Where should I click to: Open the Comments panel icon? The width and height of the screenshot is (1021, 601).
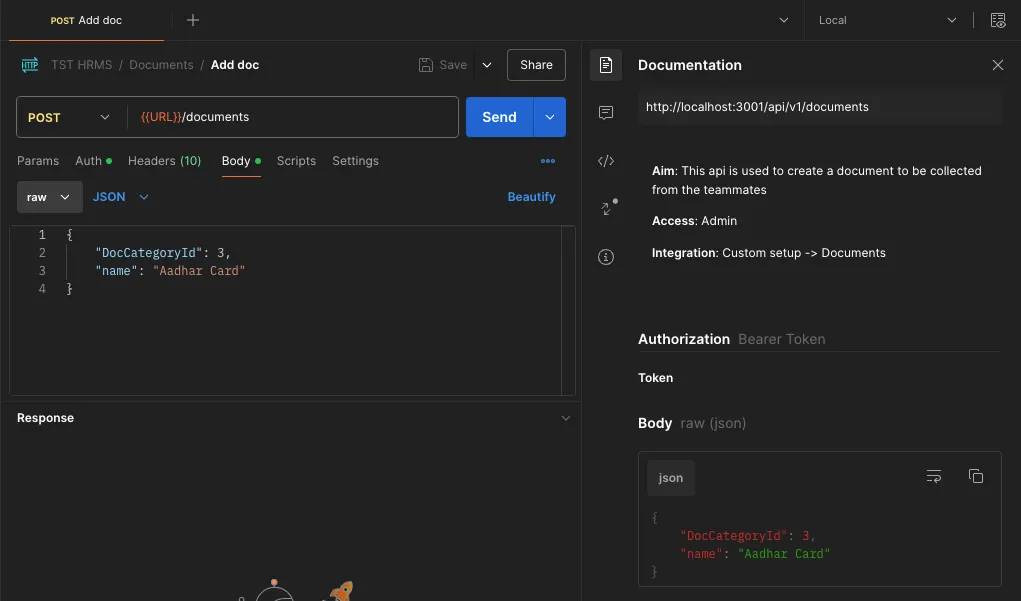coord(606,112)
